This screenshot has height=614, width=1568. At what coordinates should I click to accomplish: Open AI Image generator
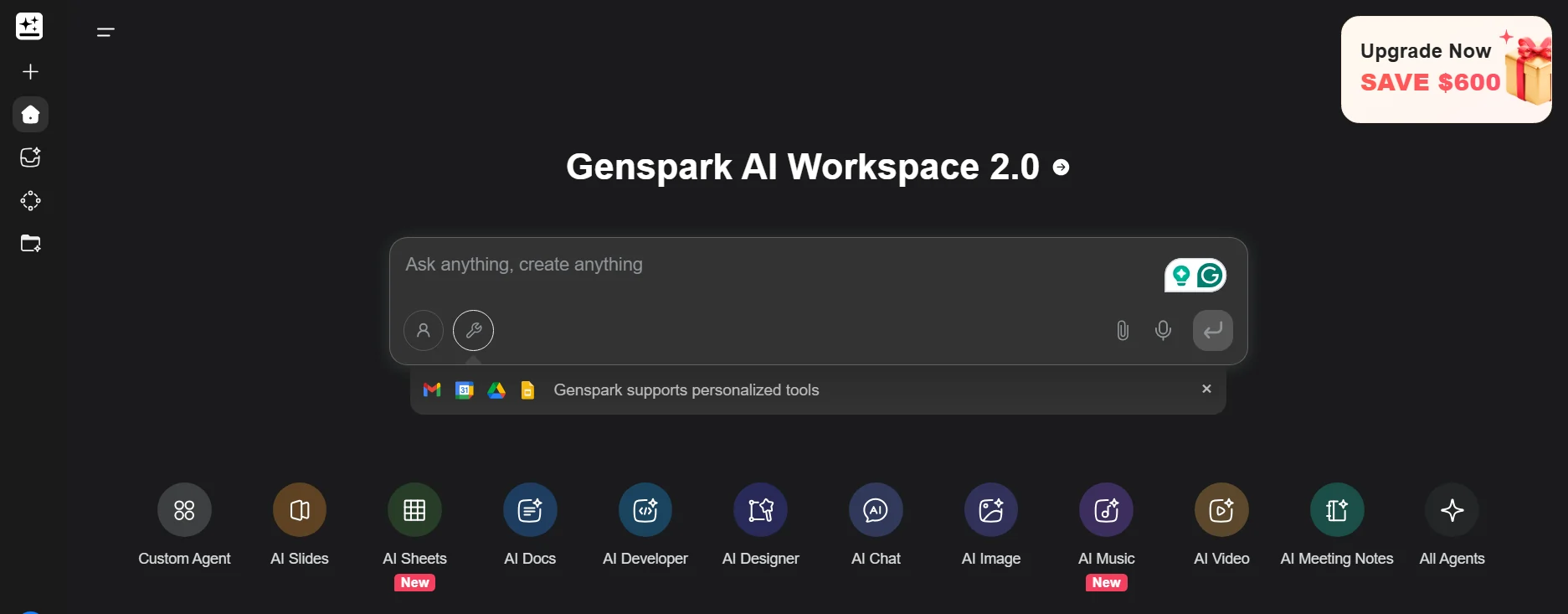pyautogui.click(x=991, y=525)
